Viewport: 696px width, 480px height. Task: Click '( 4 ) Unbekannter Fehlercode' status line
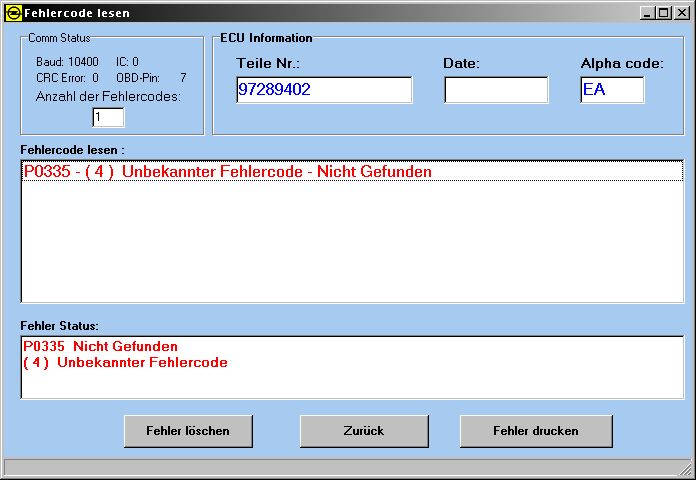point(125,362)
